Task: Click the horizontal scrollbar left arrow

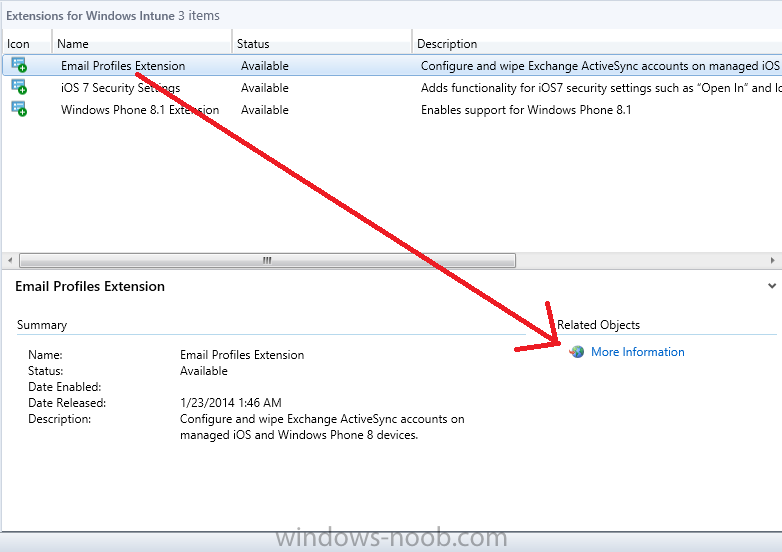Action: click(10, 260)
